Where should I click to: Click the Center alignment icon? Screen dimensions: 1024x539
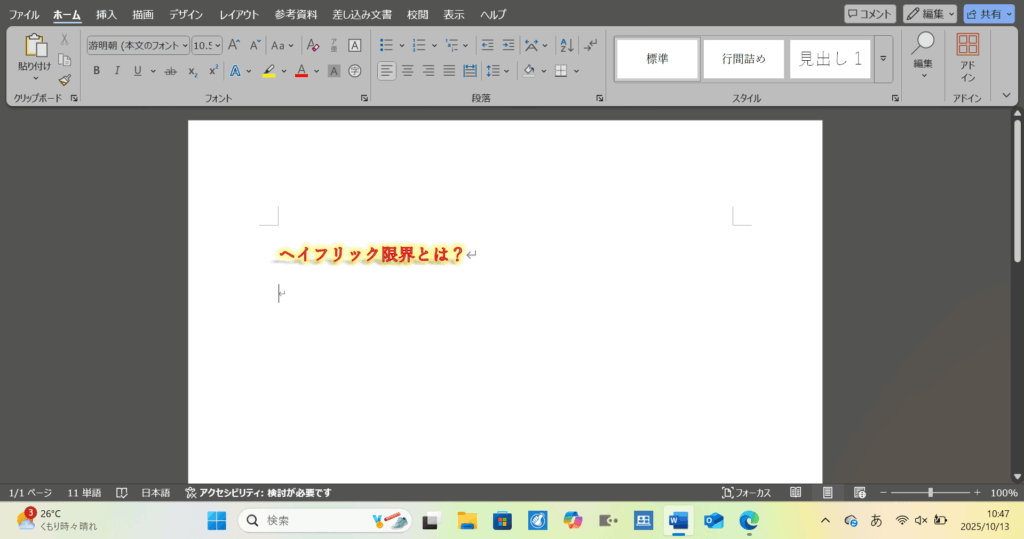point(407,71)
